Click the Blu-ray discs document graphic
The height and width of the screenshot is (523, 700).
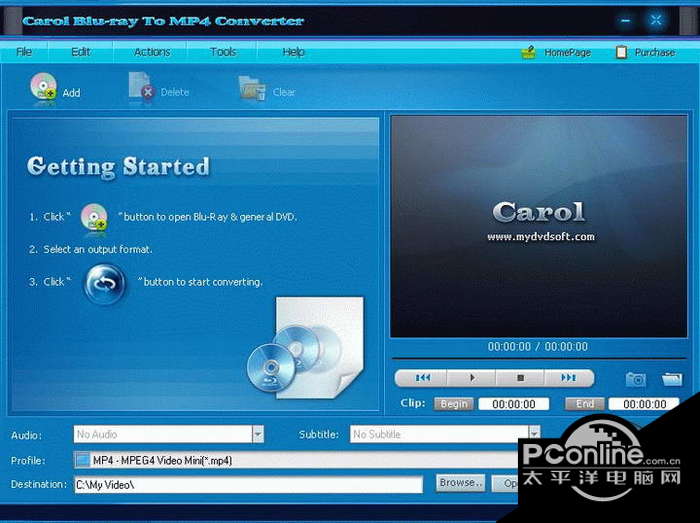306,347
